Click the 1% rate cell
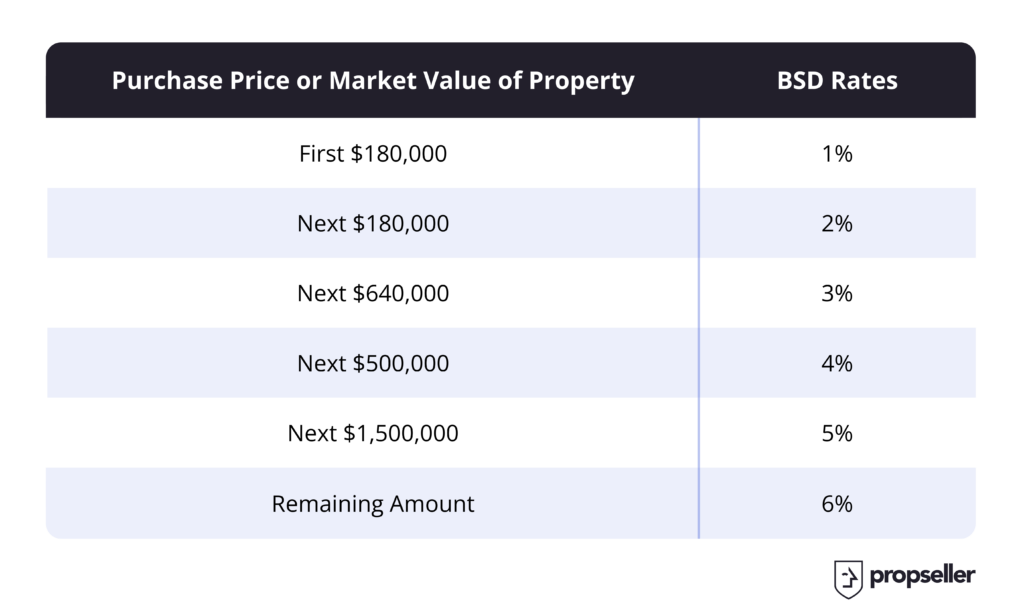The height and width of the screenshot is (614, 1024). [x=837, y=154]
